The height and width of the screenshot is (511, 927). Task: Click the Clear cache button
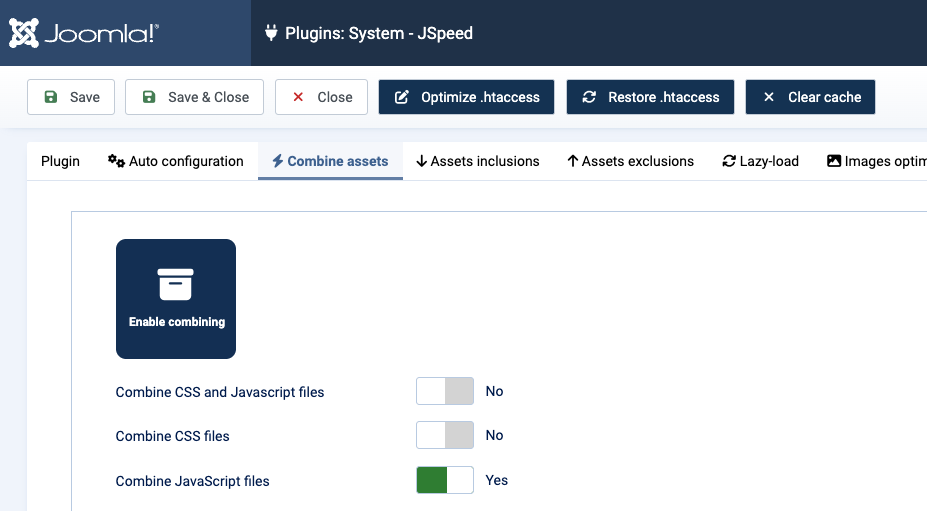click(x=811, y=97)
